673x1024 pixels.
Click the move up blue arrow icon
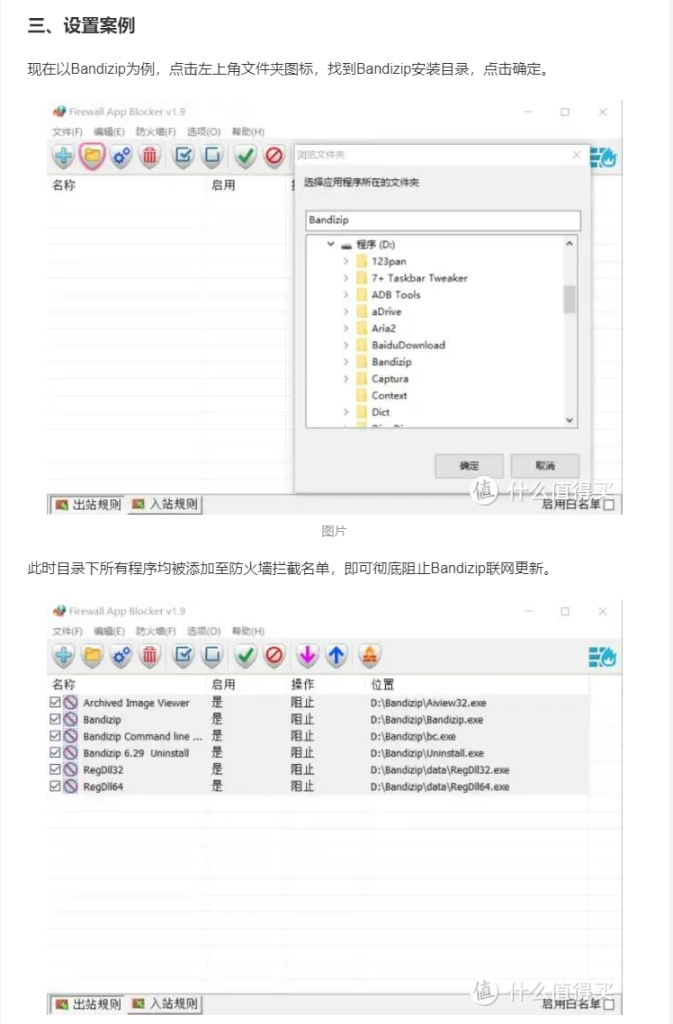click(x=336, y=656)
